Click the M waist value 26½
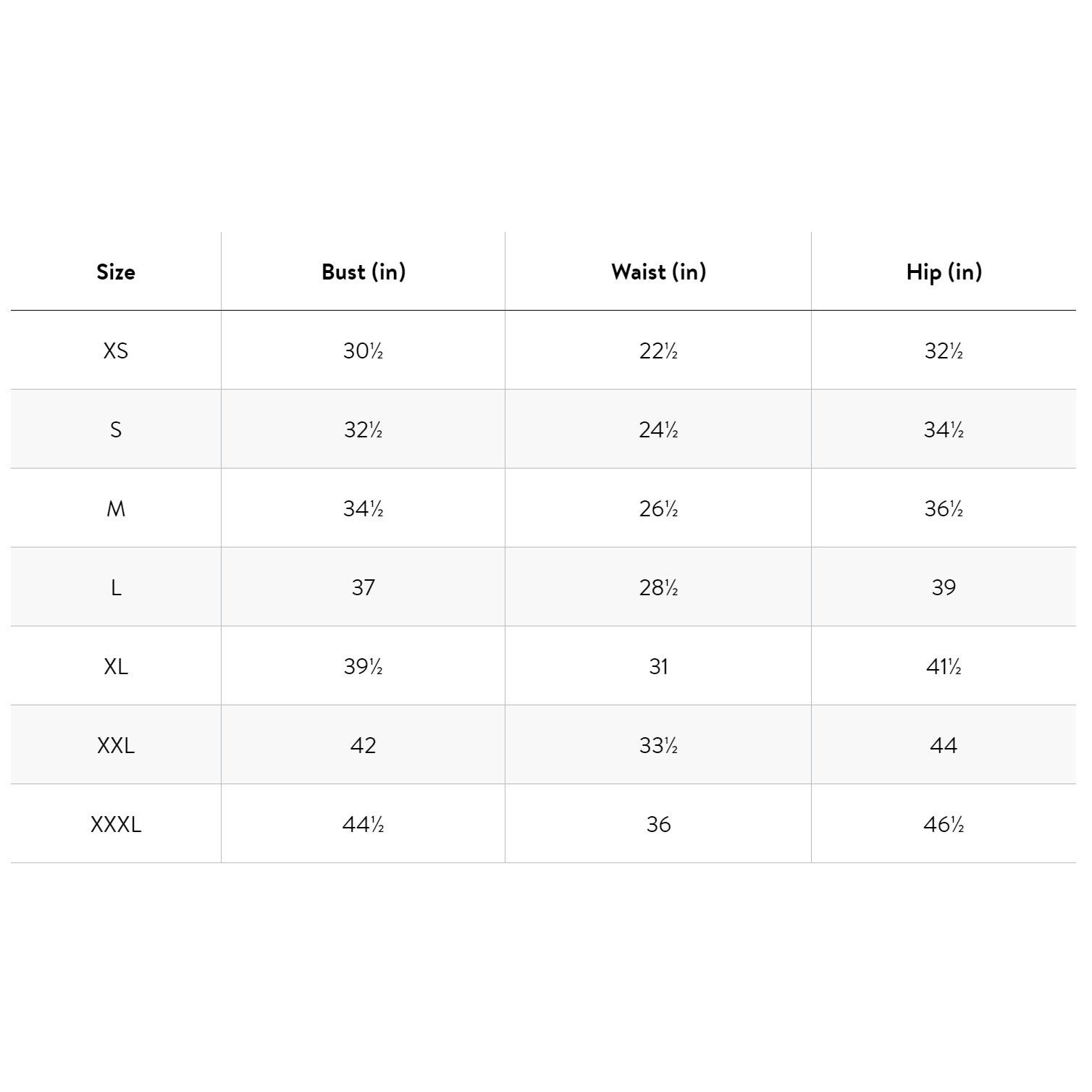 pyautogui.click(x=658, y=508)
